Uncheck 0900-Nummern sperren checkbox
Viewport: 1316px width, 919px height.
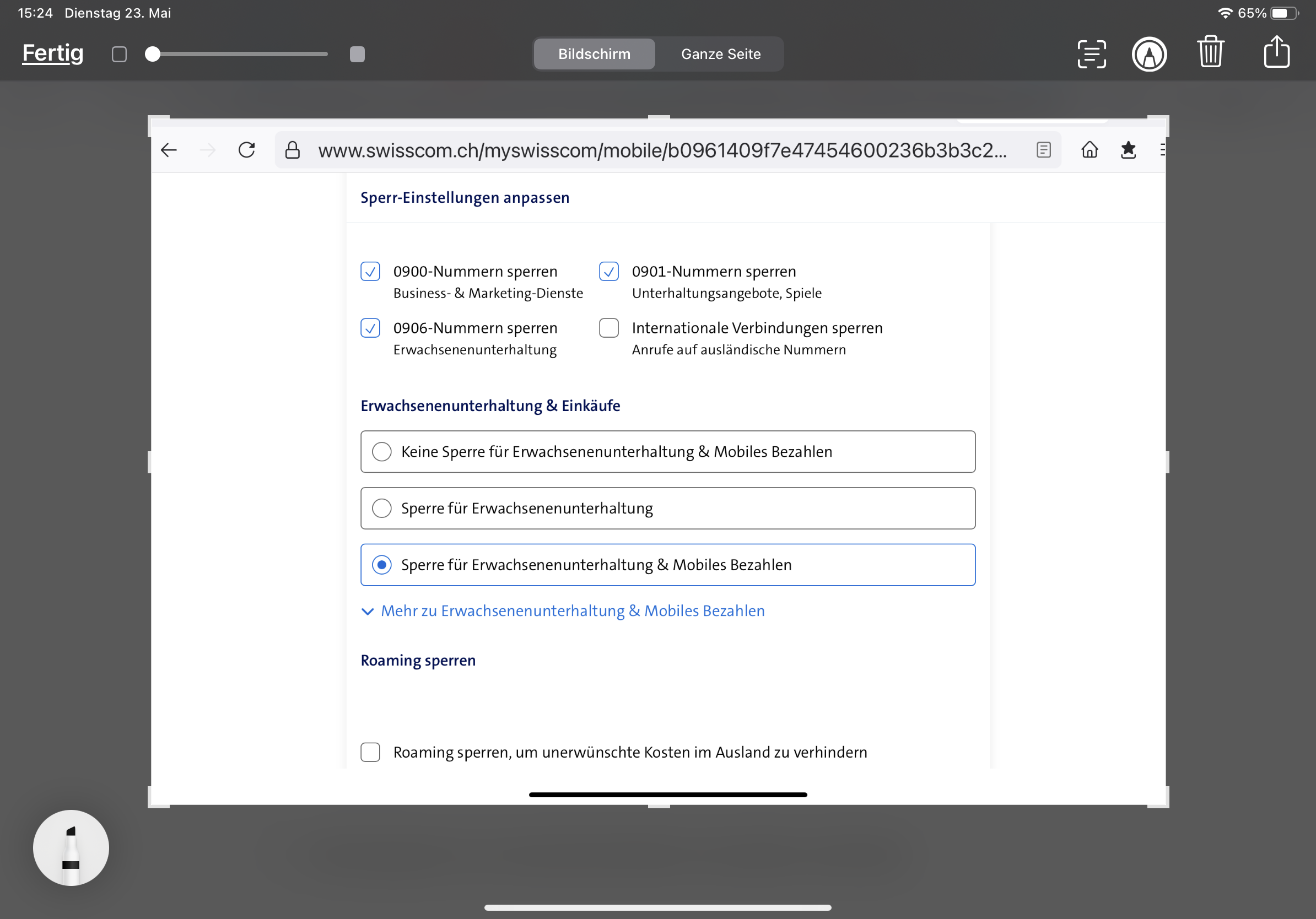[x=370, y=271]
